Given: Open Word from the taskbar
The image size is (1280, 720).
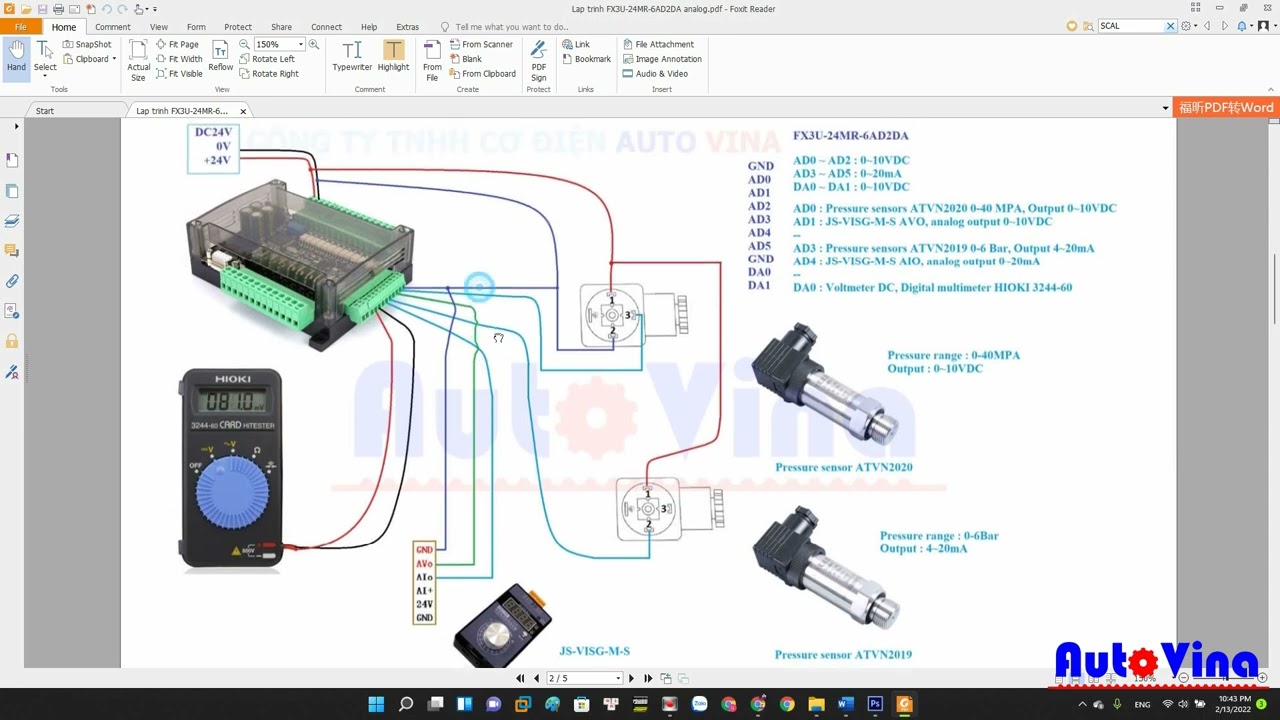Looking at the screenshot, I should [846, 704].
